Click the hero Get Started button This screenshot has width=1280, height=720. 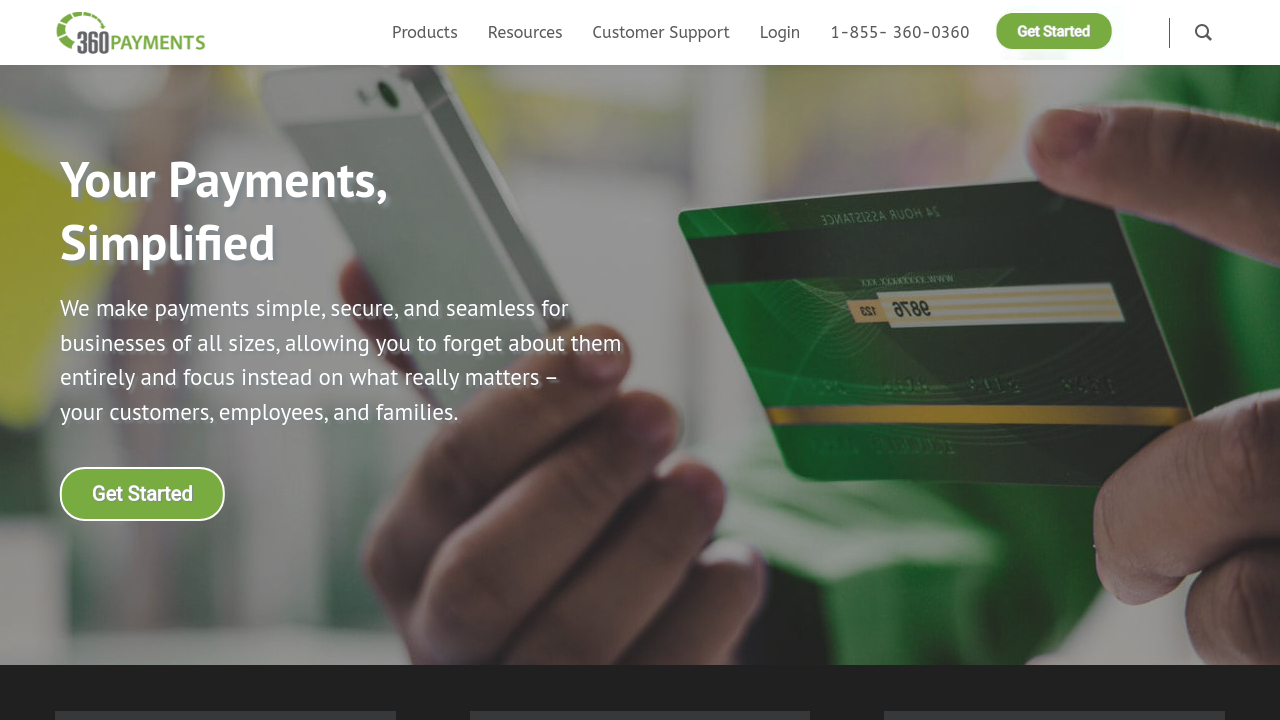[142, 494]
